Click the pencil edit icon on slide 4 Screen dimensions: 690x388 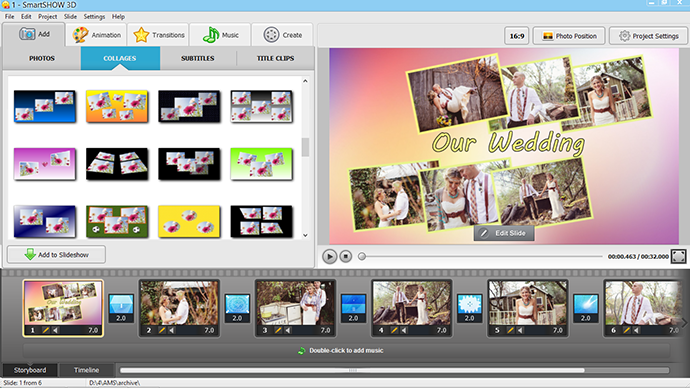click(394, 330)
